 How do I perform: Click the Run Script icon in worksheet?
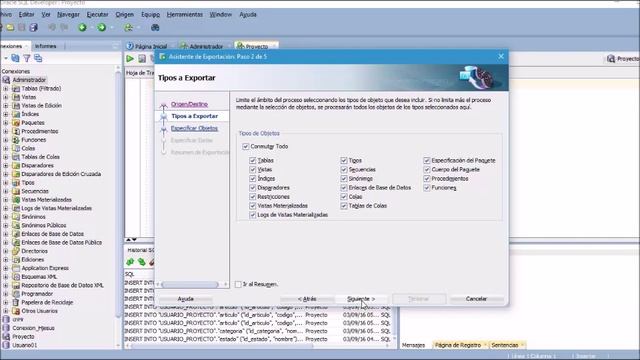tap(142, 59)
